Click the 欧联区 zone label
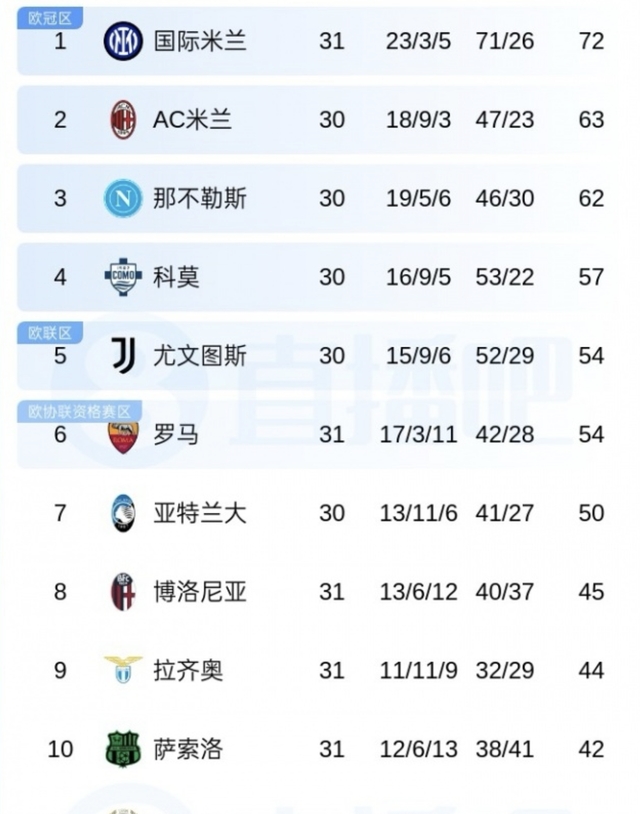 pyautogui.click(x=49, y=333)
